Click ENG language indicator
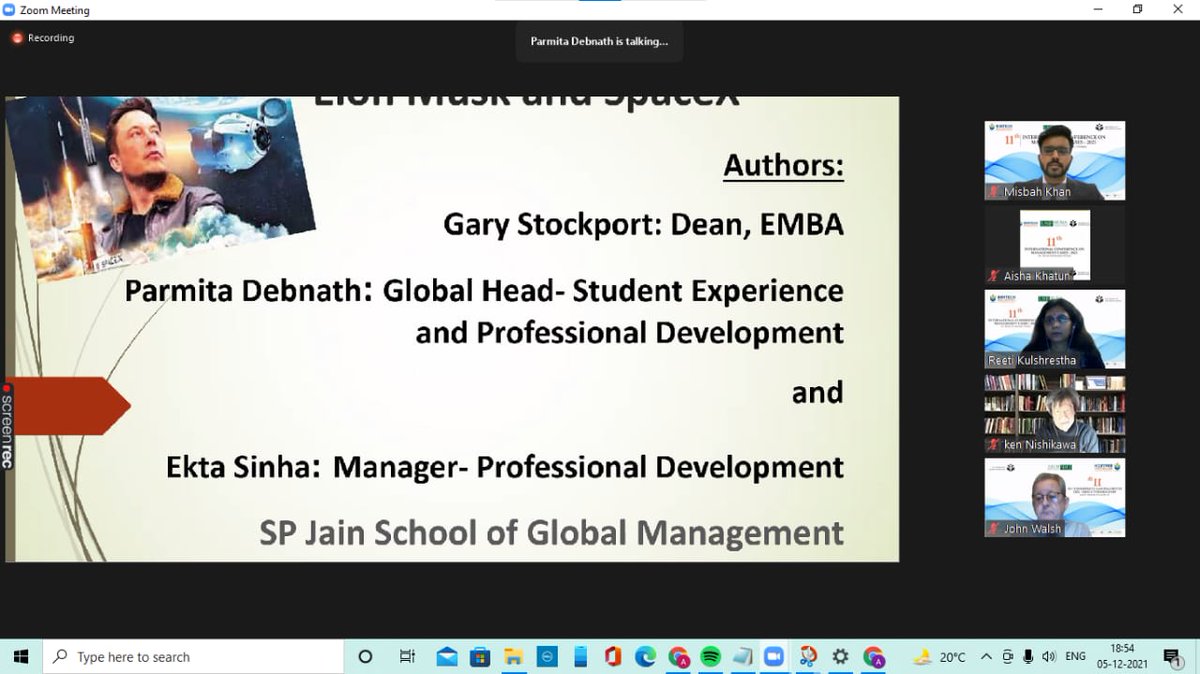Image resolution: width=1200 pixels, height=674 pixels. pyautogui.click(x=1076, y=657)
